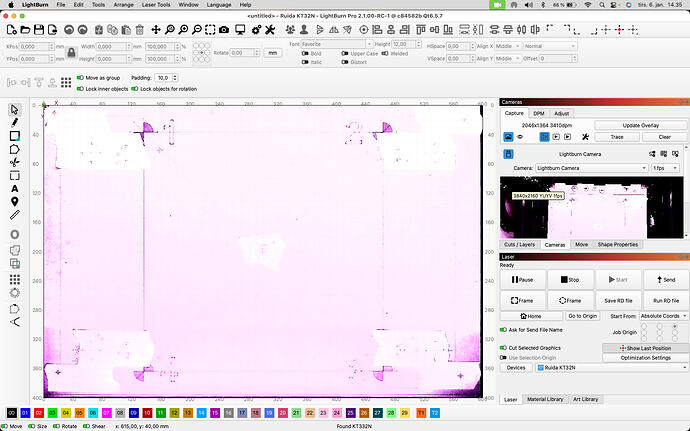
Task: Toggle Welded text switch
Action: tap(385, 54)
